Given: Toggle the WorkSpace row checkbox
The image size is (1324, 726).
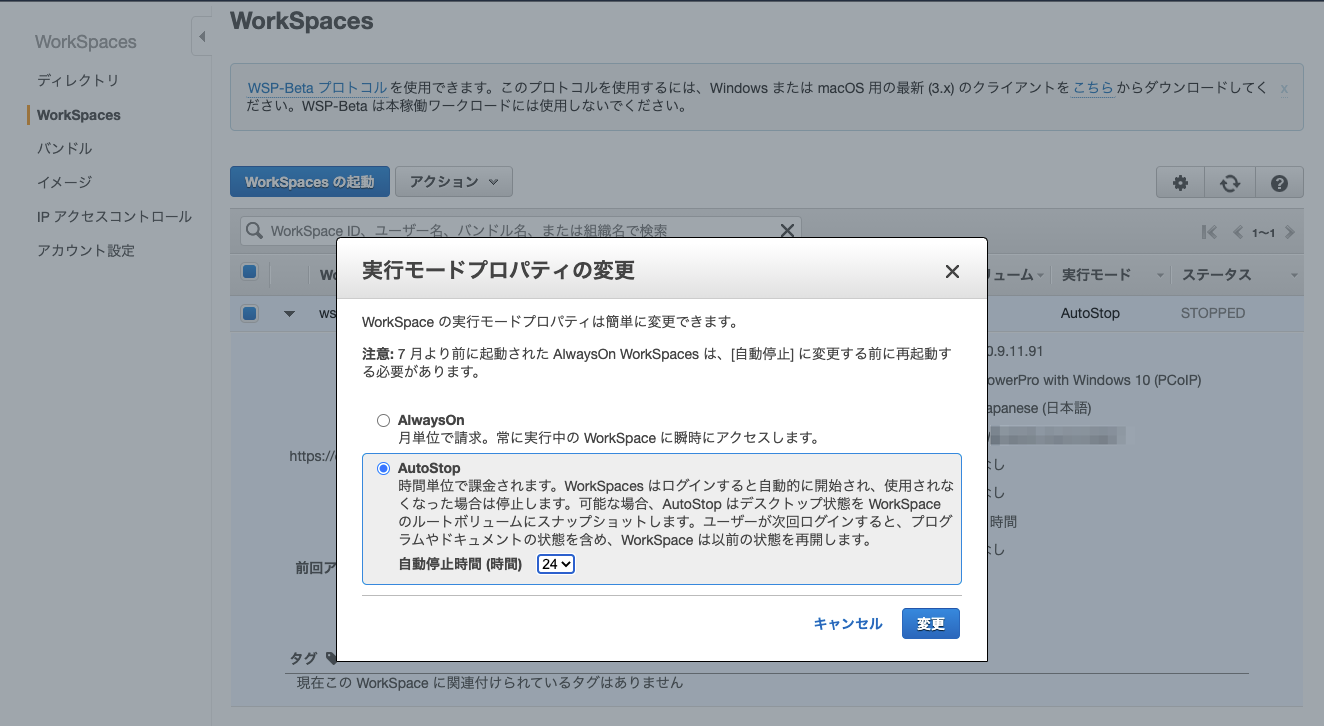Looking at the screenshot, I should click(250, 313).
